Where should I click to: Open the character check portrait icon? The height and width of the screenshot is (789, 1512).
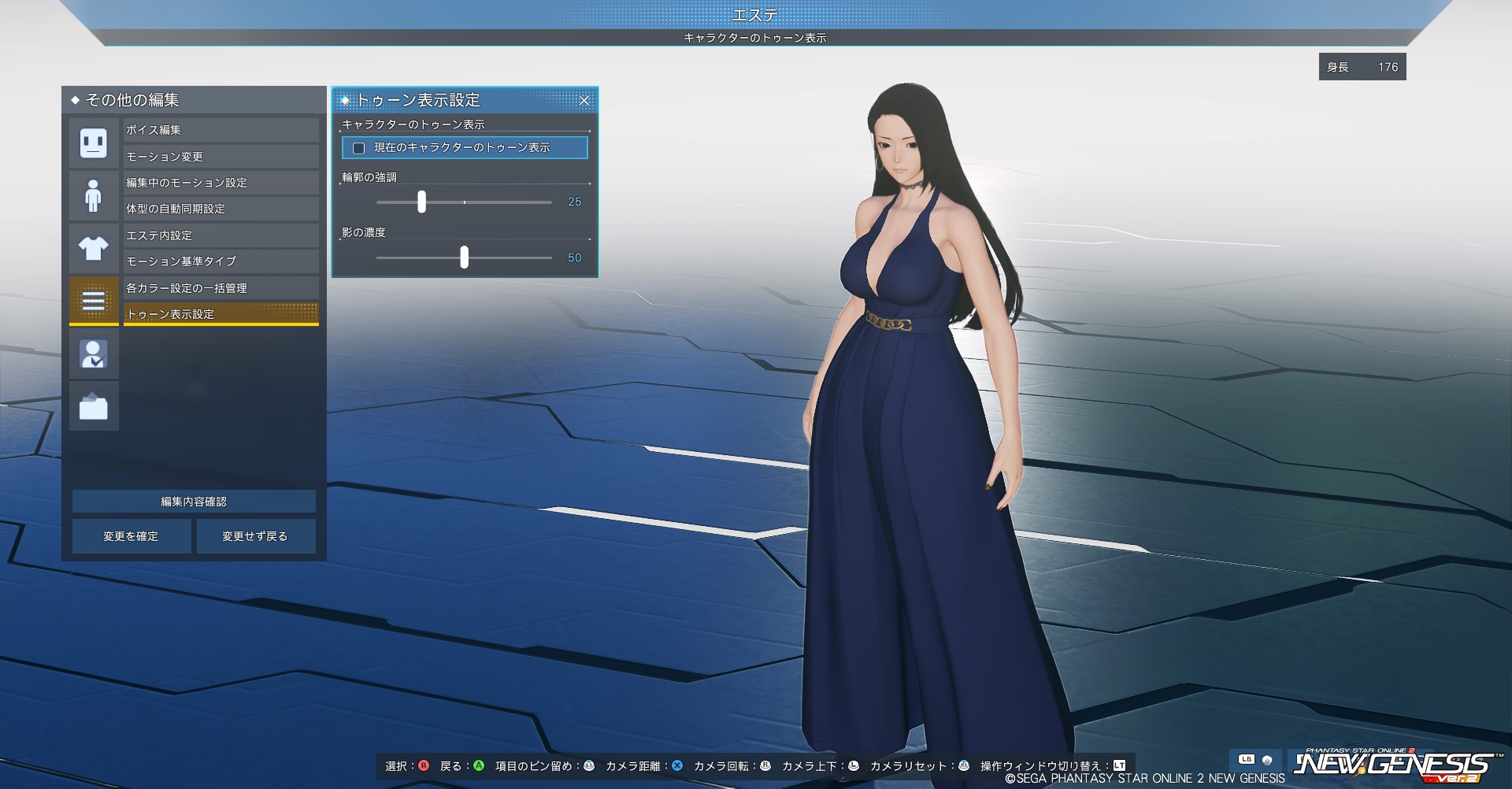tap(94, 354)
